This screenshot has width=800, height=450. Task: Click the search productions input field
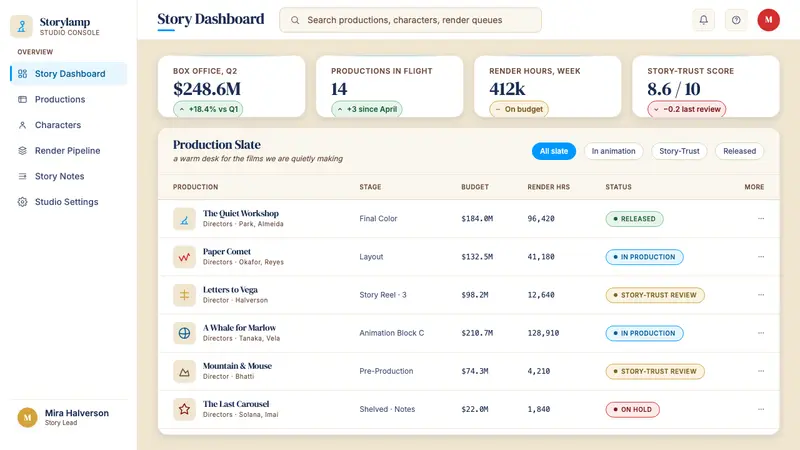coord(410,20)
